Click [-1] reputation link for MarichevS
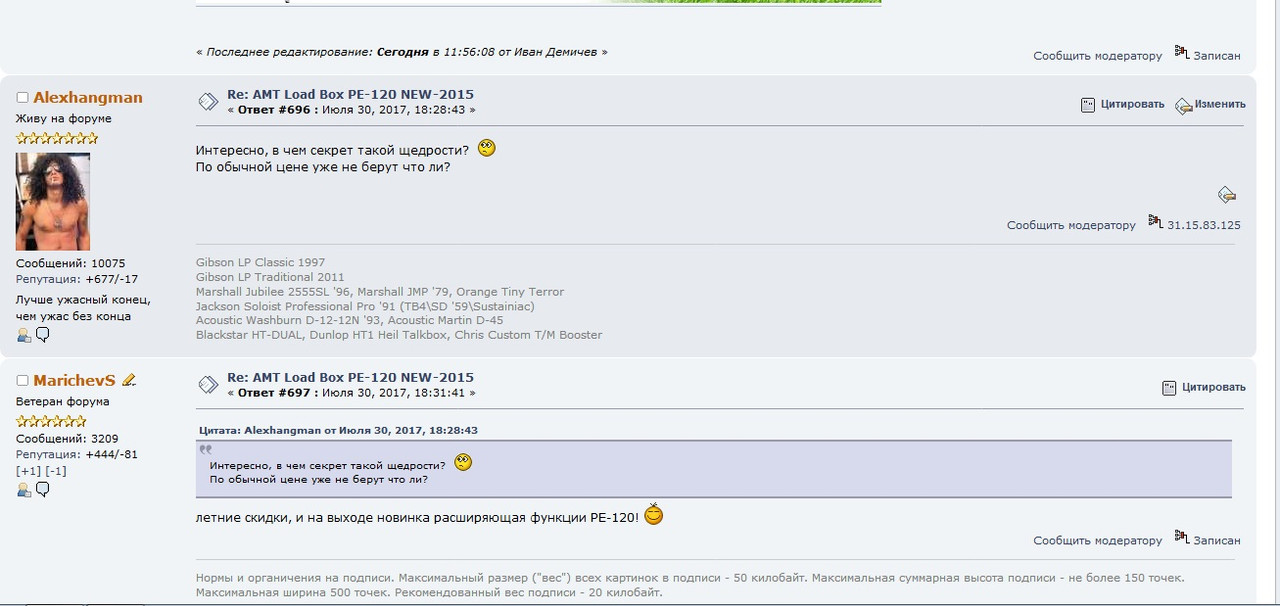The height and width of the screenshot is (606, 1280). 55,471
